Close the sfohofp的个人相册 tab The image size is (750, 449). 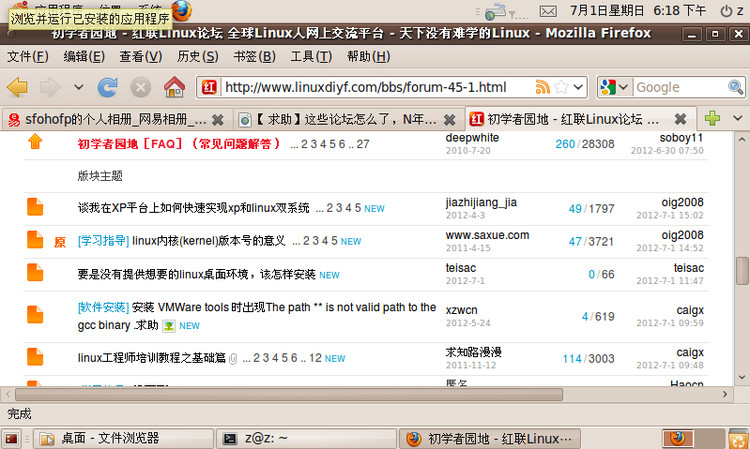coord(218,120)
